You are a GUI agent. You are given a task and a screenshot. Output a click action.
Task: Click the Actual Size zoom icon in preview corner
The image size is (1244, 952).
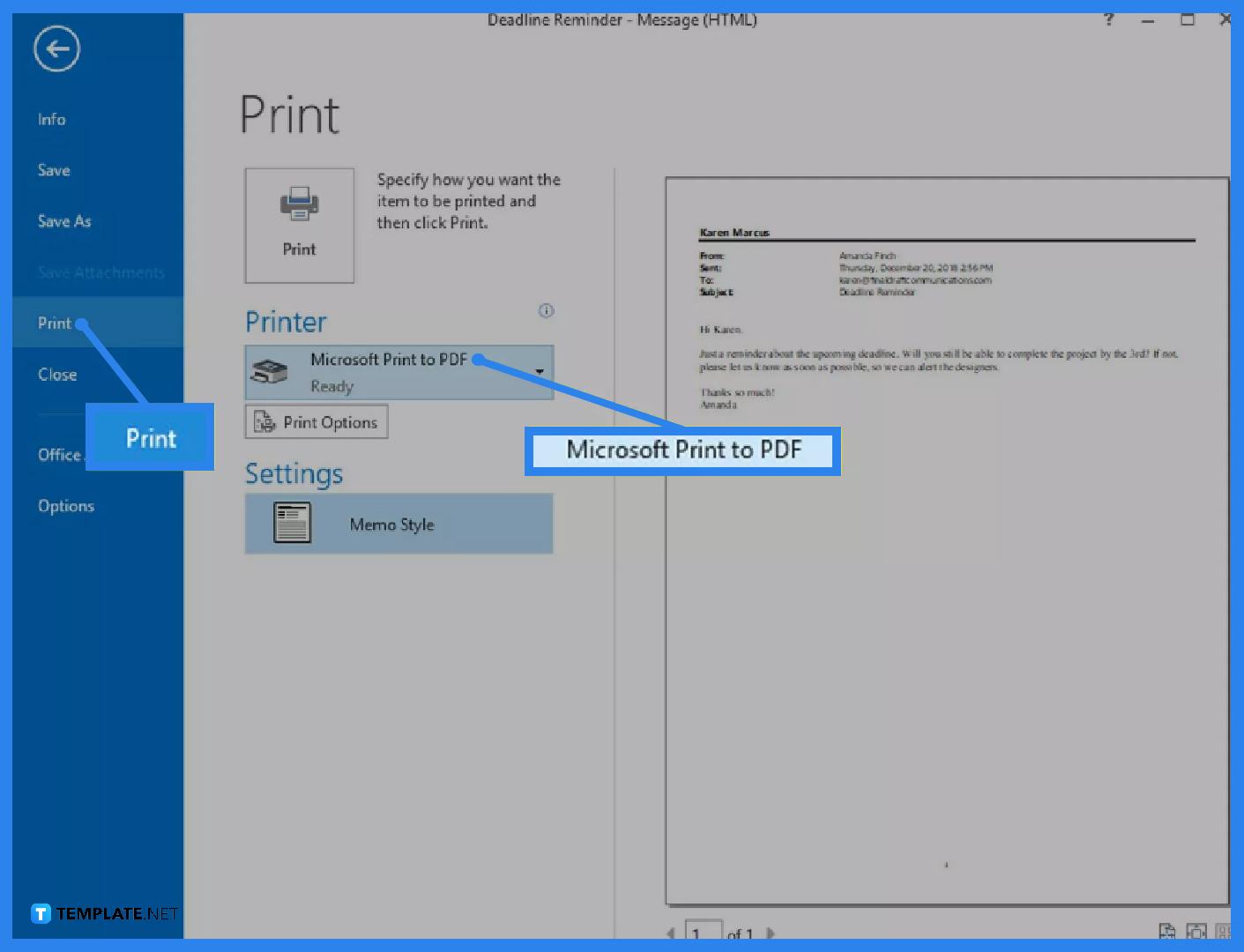pos(1166,931)
